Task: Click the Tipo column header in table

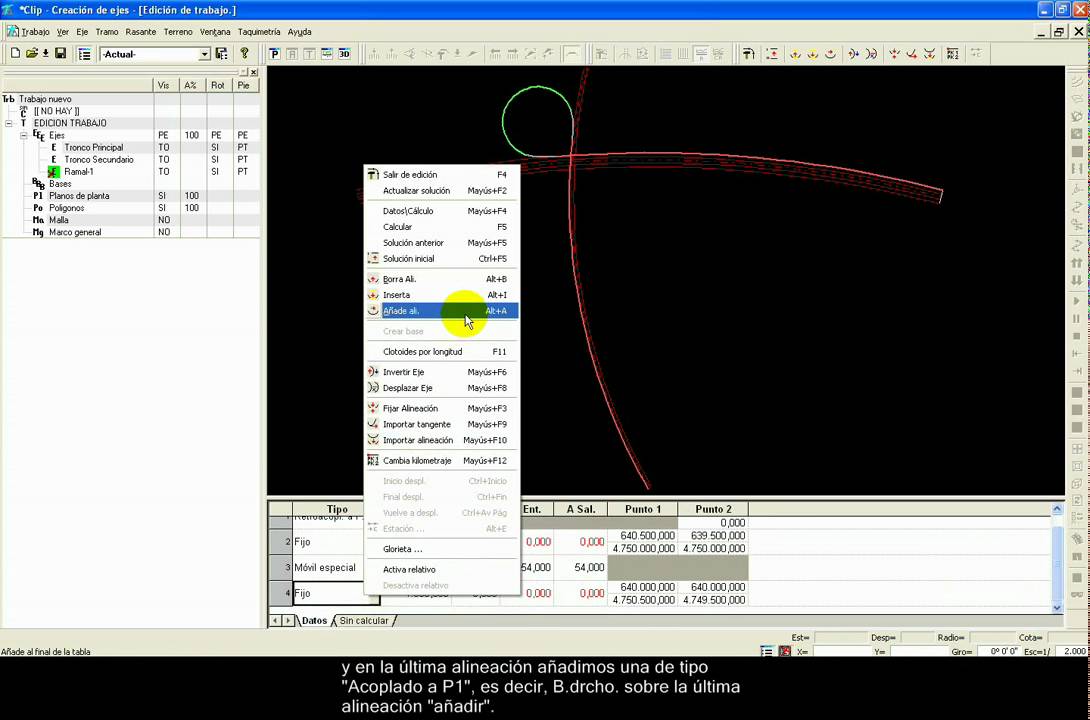Action: (x=337, y=509)
